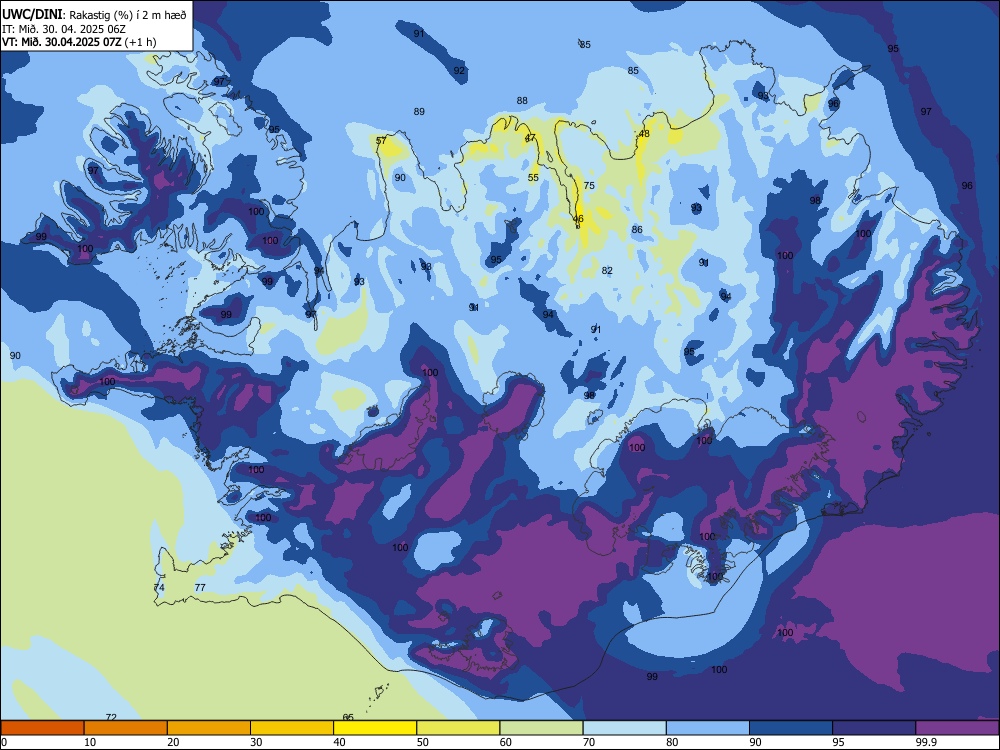Click the dark orange 0–10 legend swatch

point(43,728)
